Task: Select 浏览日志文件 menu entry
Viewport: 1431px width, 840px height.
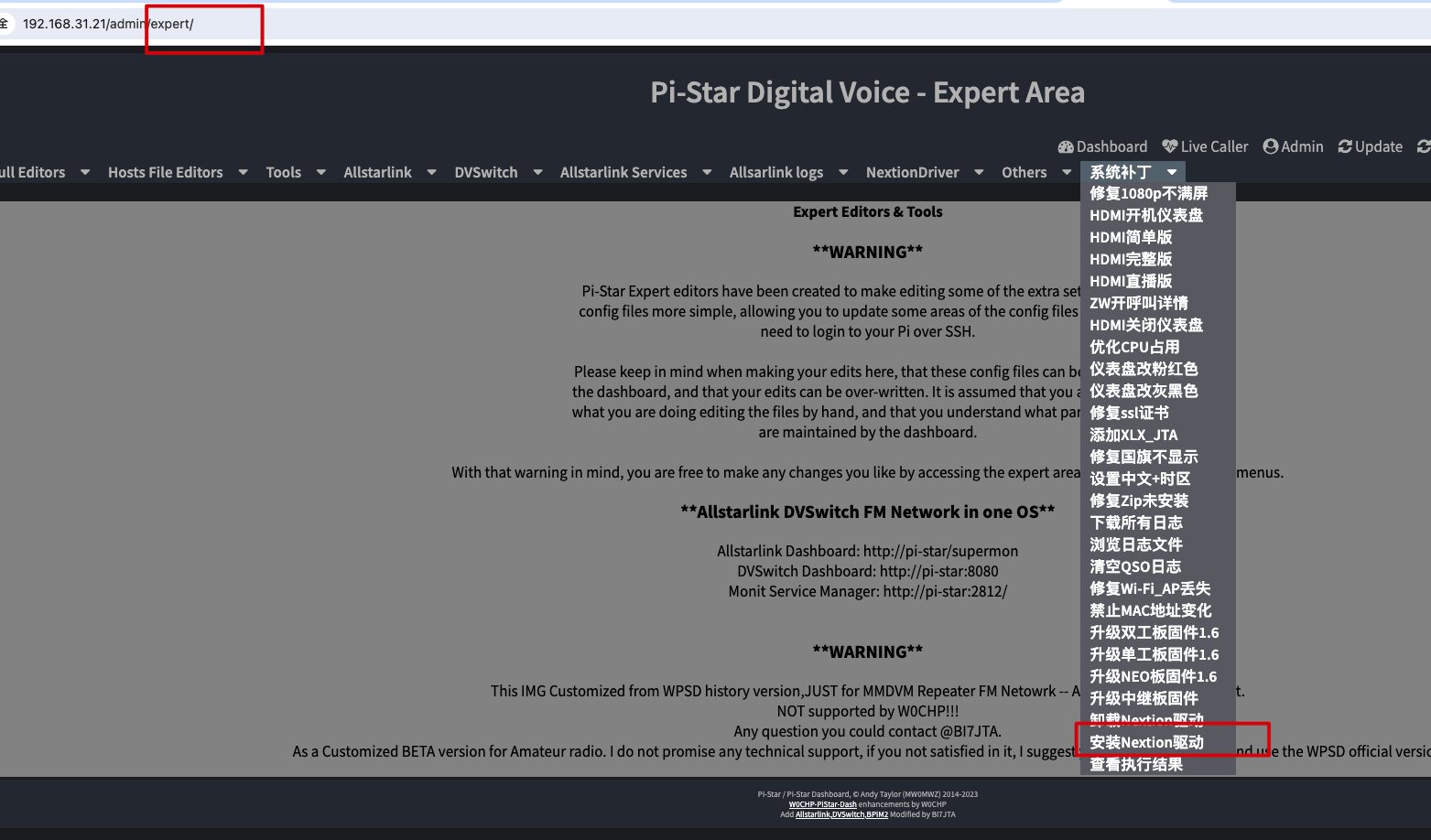Action: click(x=1136, y=544)
